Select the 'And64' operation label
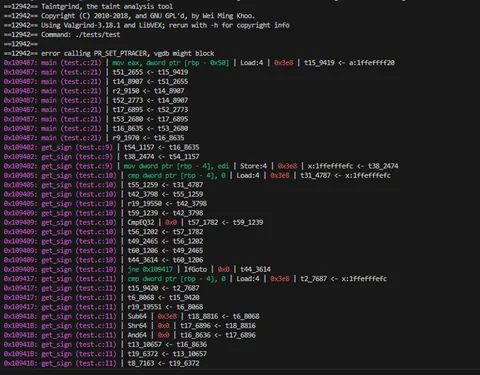 pyautogui.click(x=137, y=335)
